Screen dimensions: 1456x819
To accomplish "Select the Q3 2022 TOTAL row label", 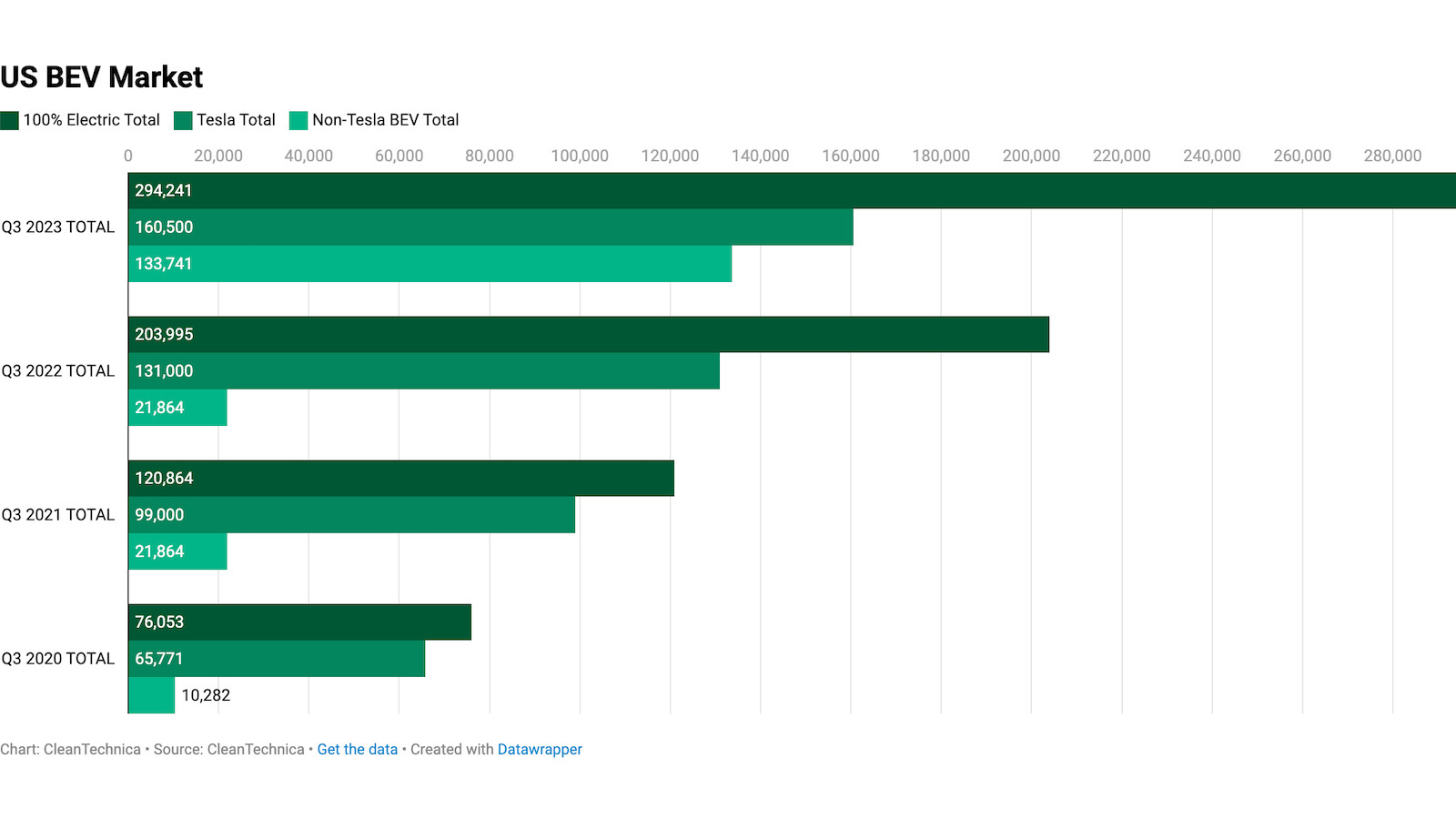I will click(58, 371).
